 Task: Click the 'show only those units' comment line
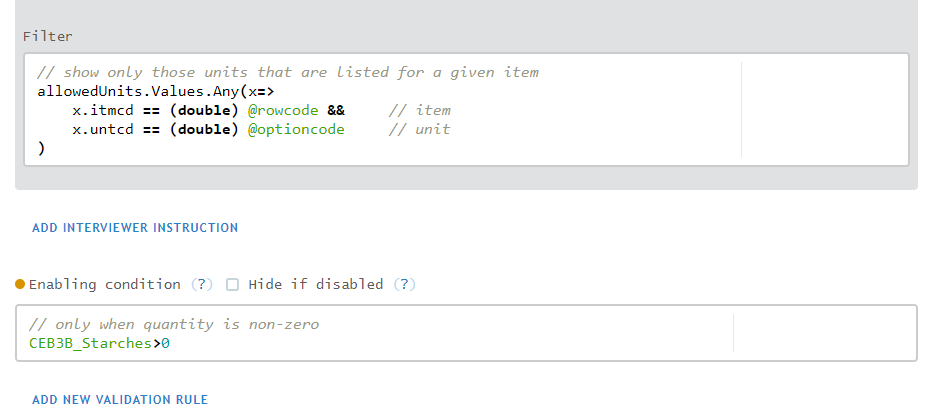pyautogui.click(x=287, y=72)
